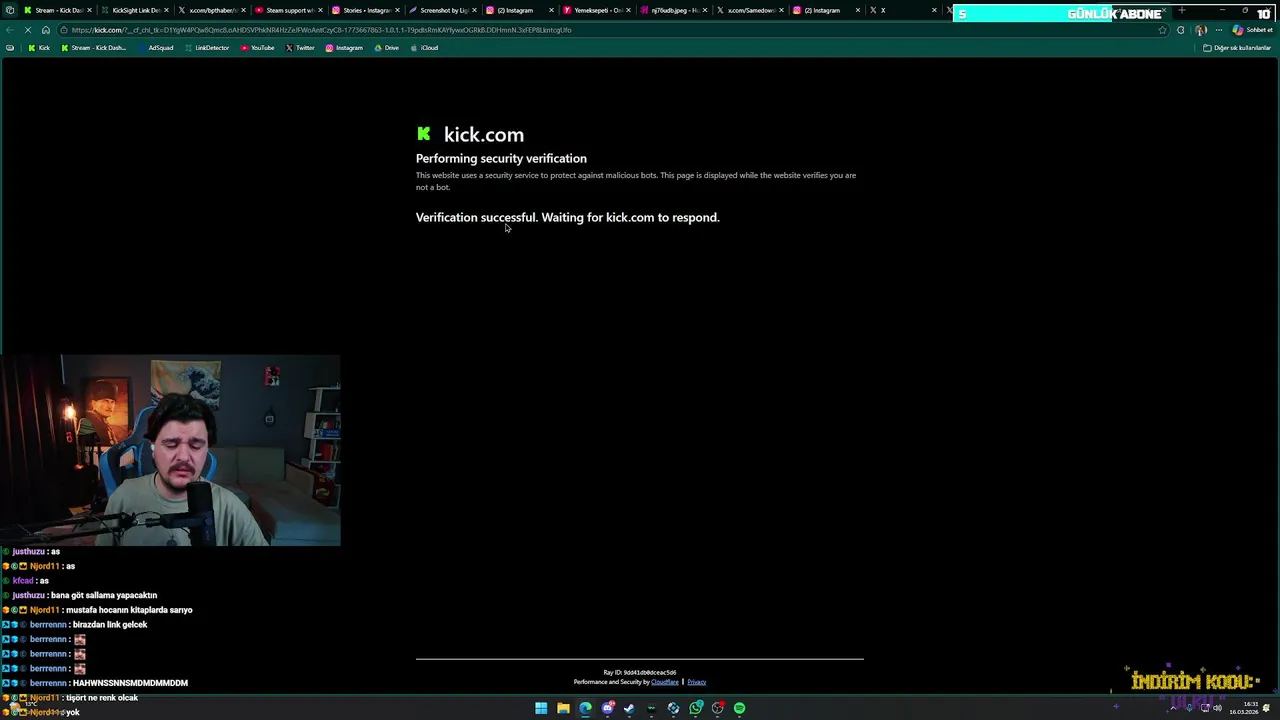Click the browser back arrow
Screen dimensions: 1280x720
pyautogui.click(x=10, y=30)
